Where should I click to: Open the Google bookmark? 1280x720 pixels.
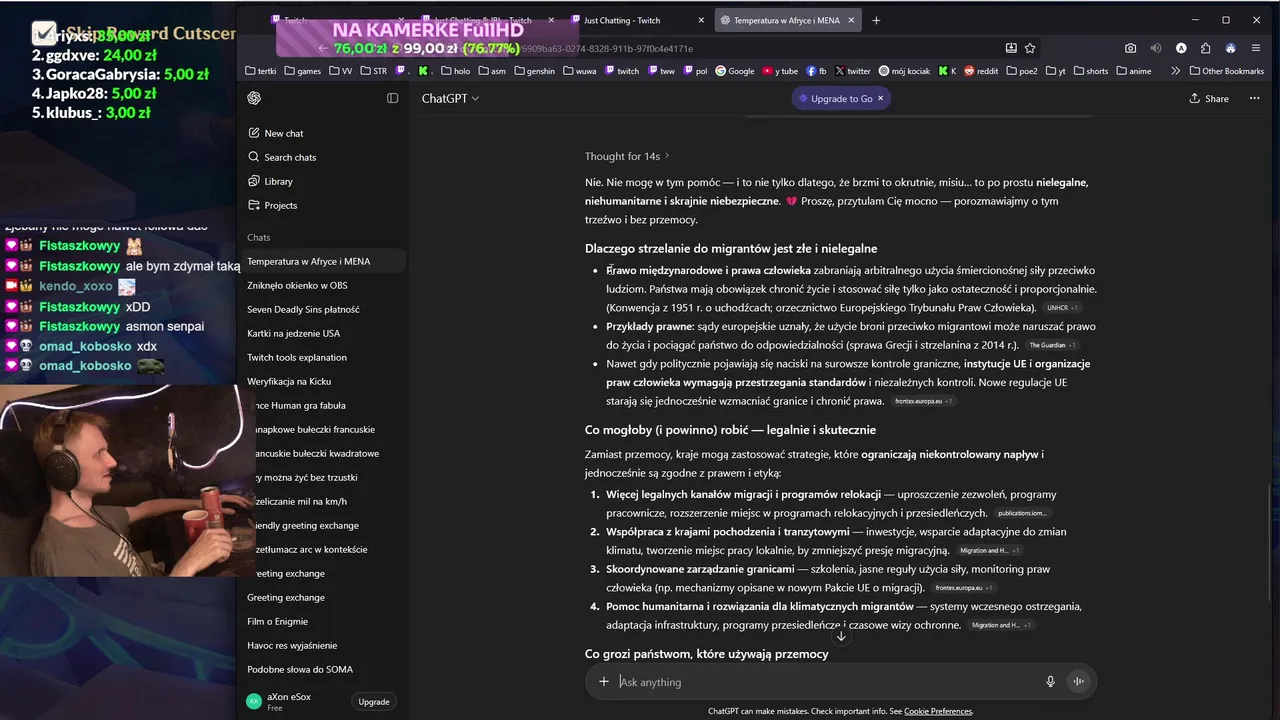pos(733,71)
